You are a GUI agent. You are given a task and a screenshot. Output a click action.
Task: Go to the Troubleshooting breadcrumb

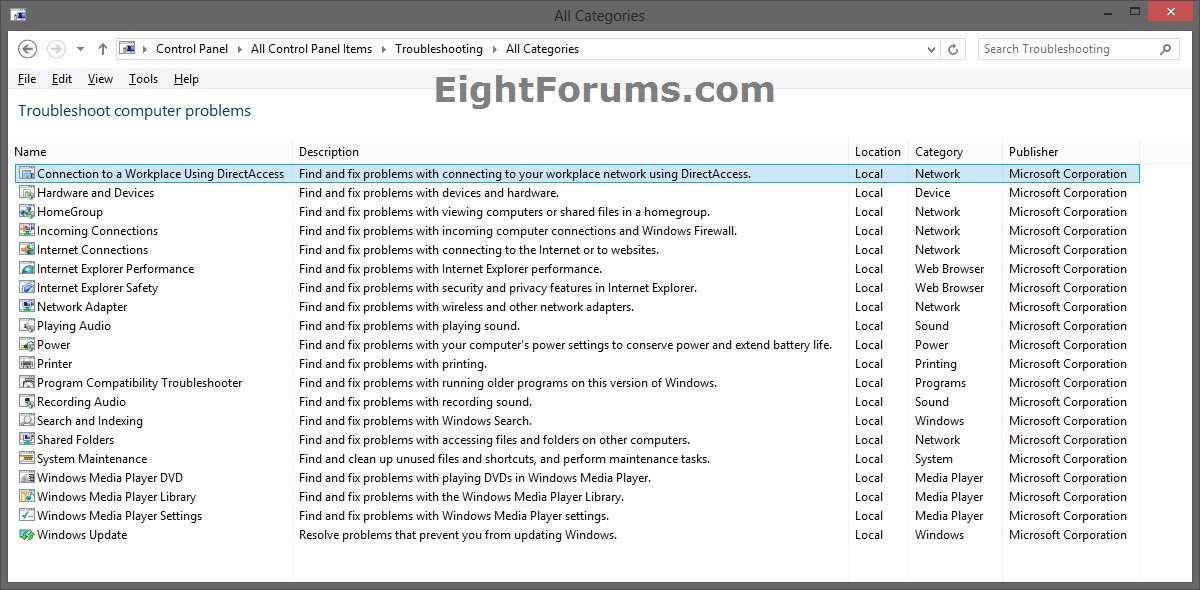tap(439, 49)
